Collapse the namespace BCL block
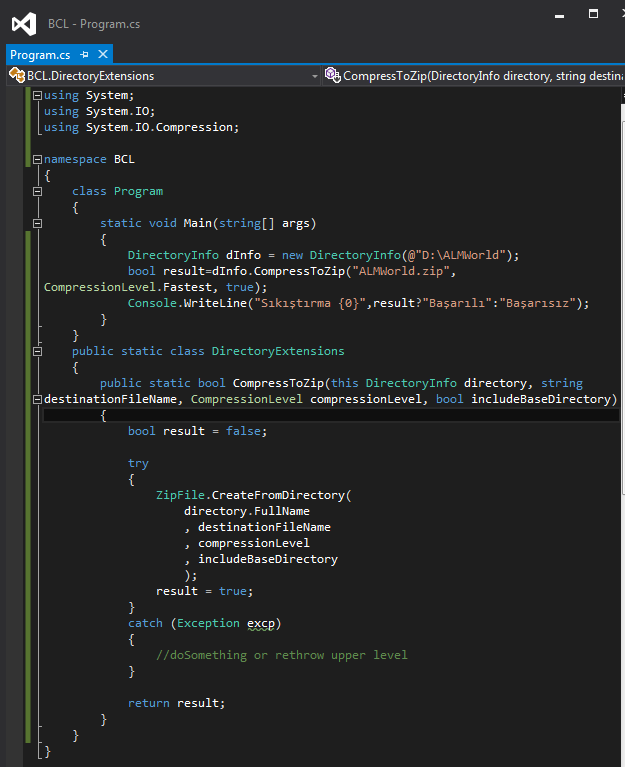This screenshot has width=625, height=767. [37, 160]
